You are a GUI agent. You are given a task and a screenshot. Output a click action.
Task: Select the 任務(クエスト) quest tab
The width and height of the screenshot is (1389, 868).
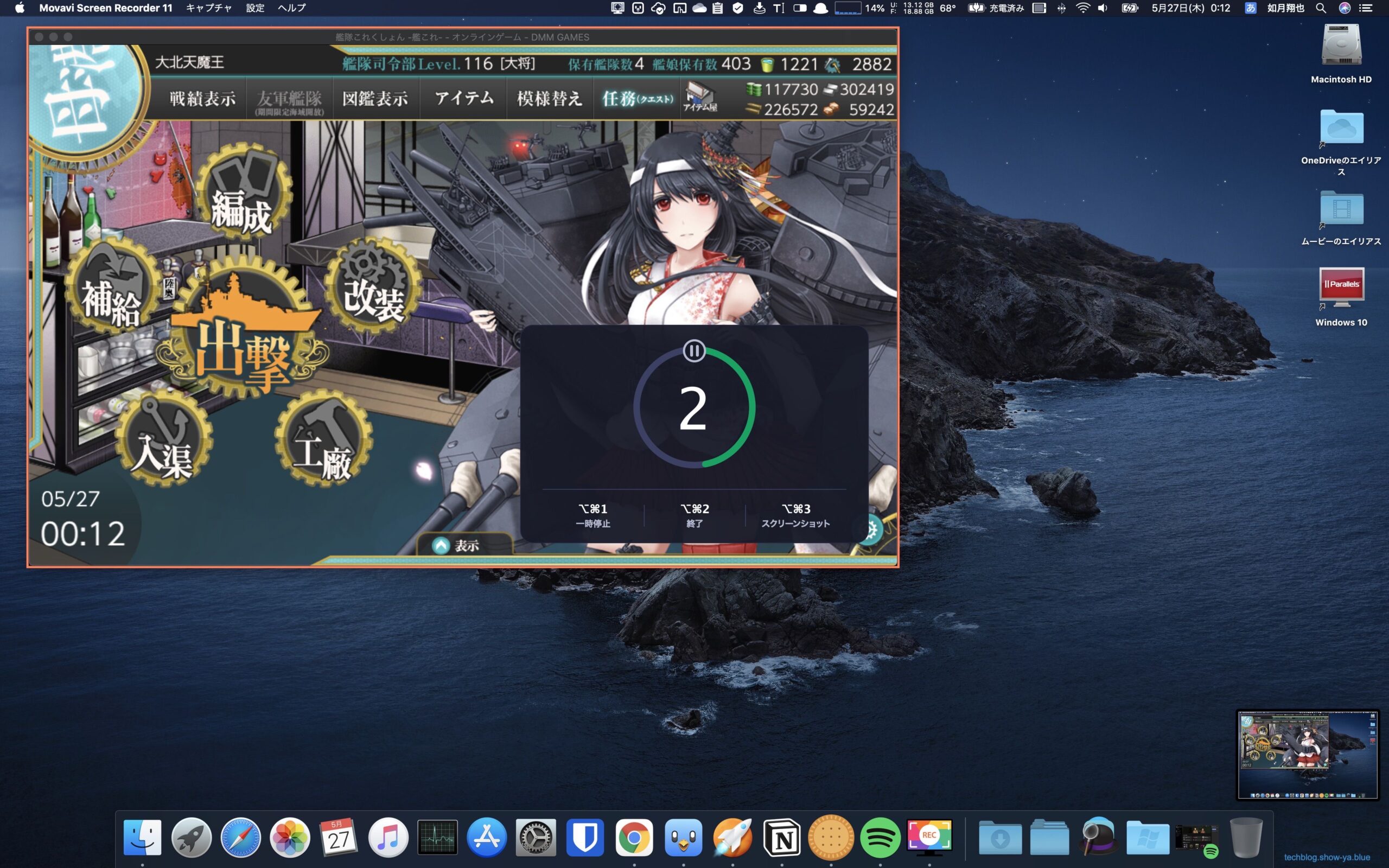636,99
